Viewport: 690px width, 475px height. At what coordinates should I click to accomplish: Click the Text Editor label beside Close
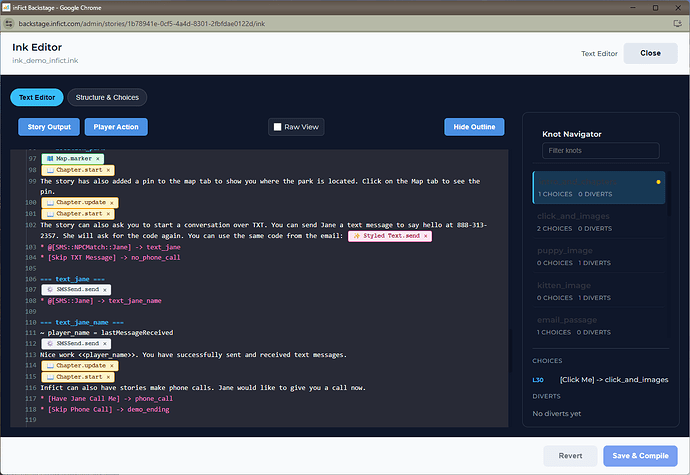pyautogui.click(x=599, y=54)
